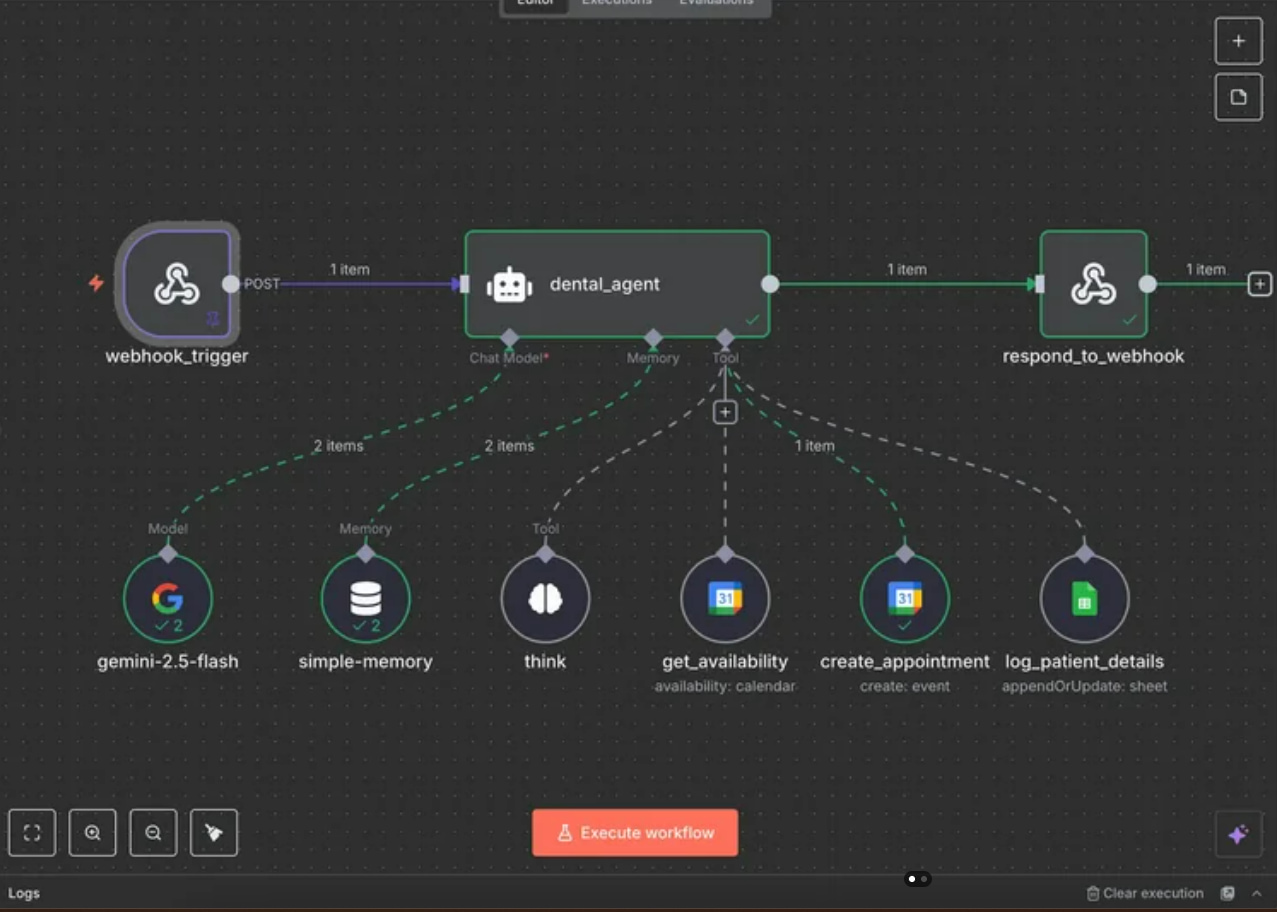
Task: Pop out the Logs panel
Action: 1228,893
